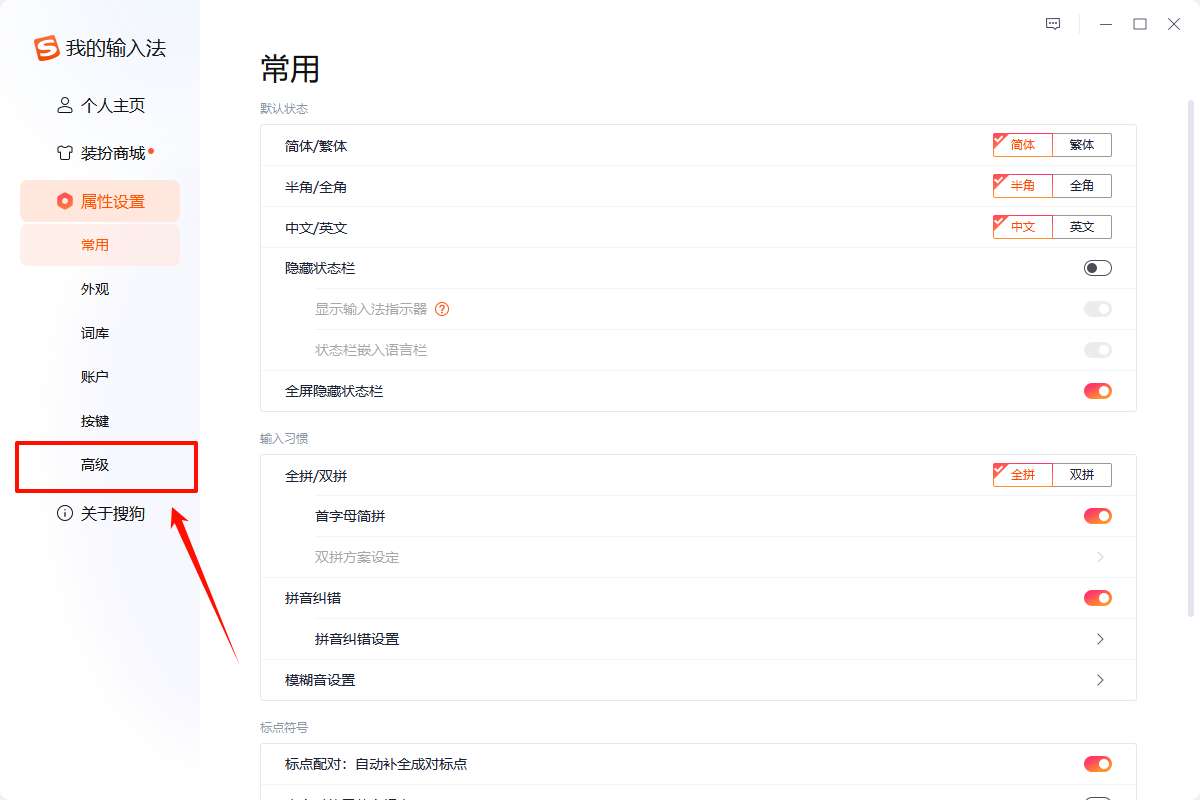
Task: Turn off 标点配对 automatic pairing
Action: coord(1097,763)
